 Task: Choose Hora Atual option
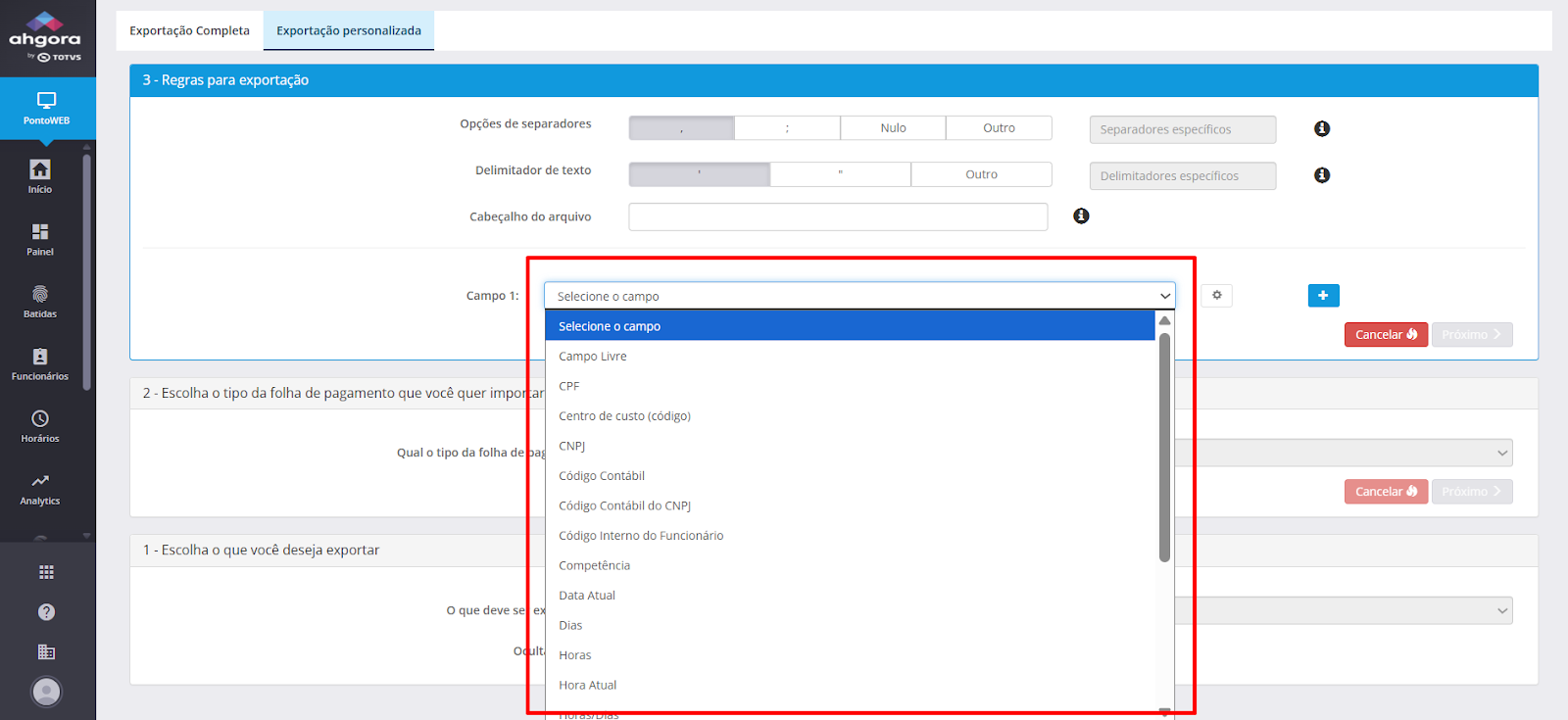[851, 685]
